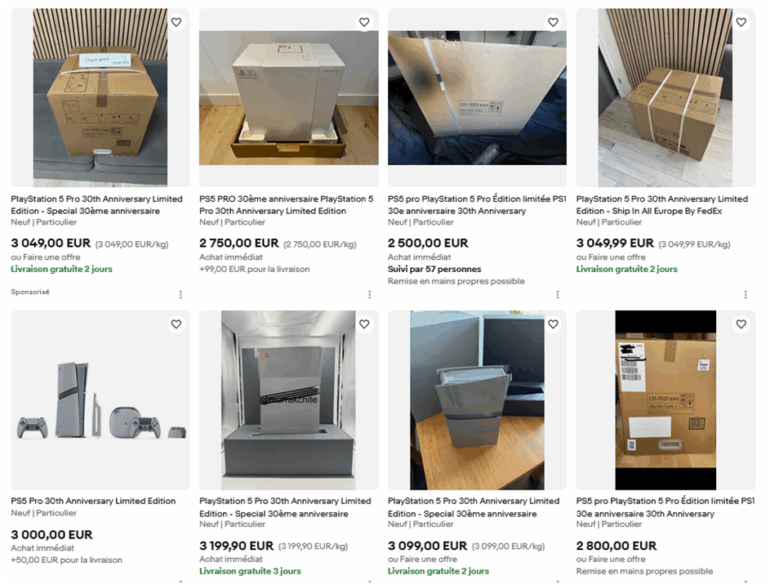Click heart icon on 3 099,00 EUR listing
This screenshot has width=770, height=585.
pos(553,324)
